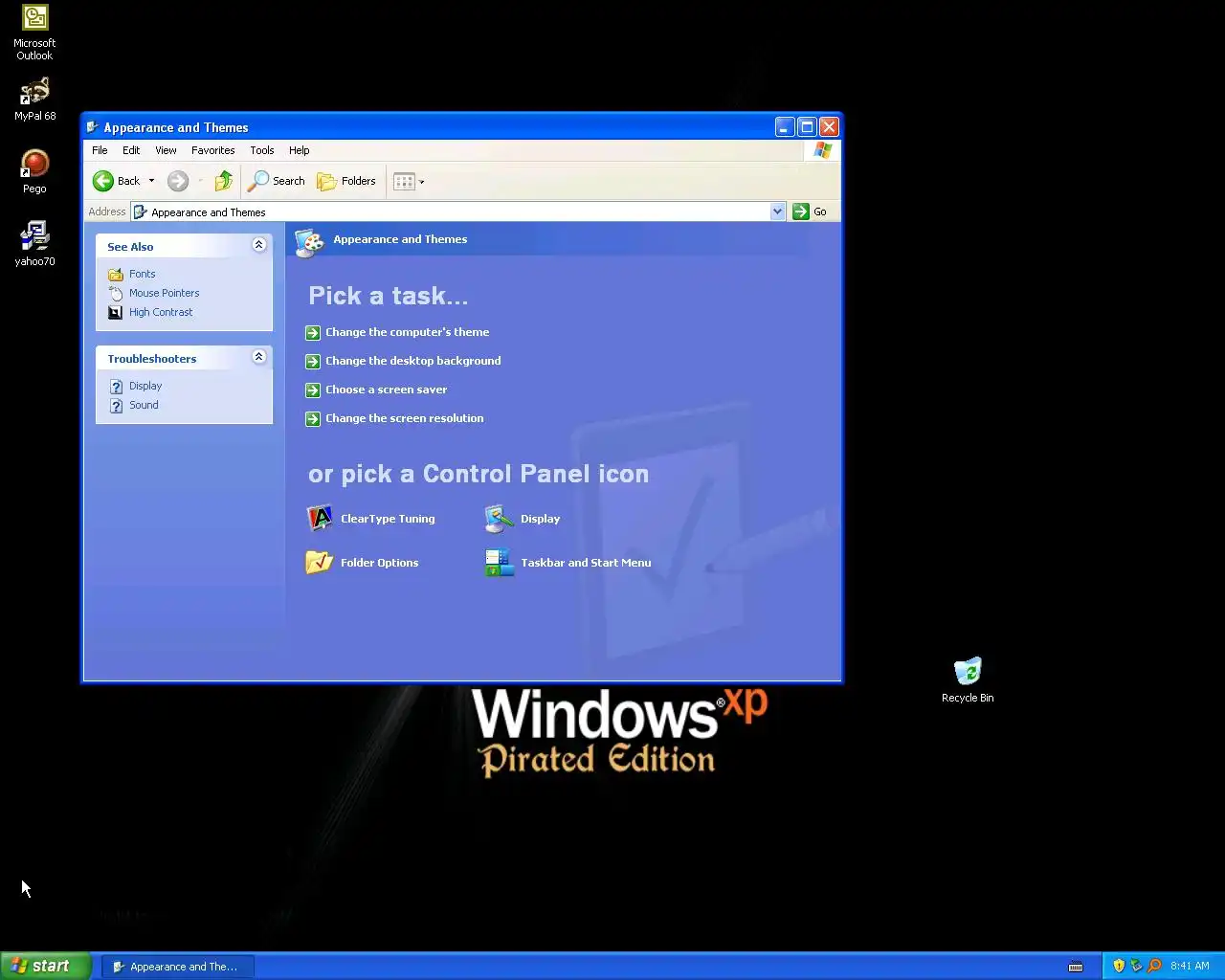Screen dimensions: 1225x980
Task: Click the Folder Options icon
Action: [320, 562]
